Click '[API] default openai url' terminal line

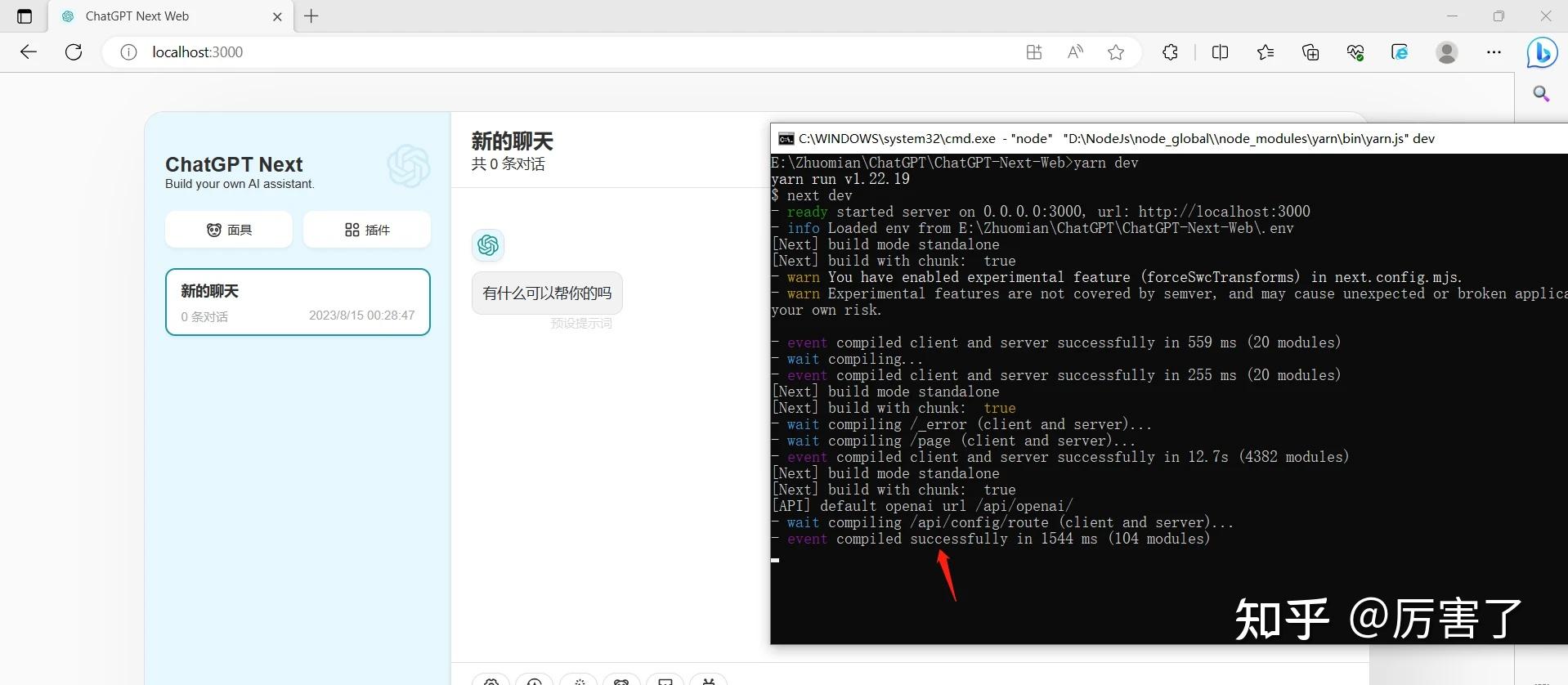tap(922, 506)
